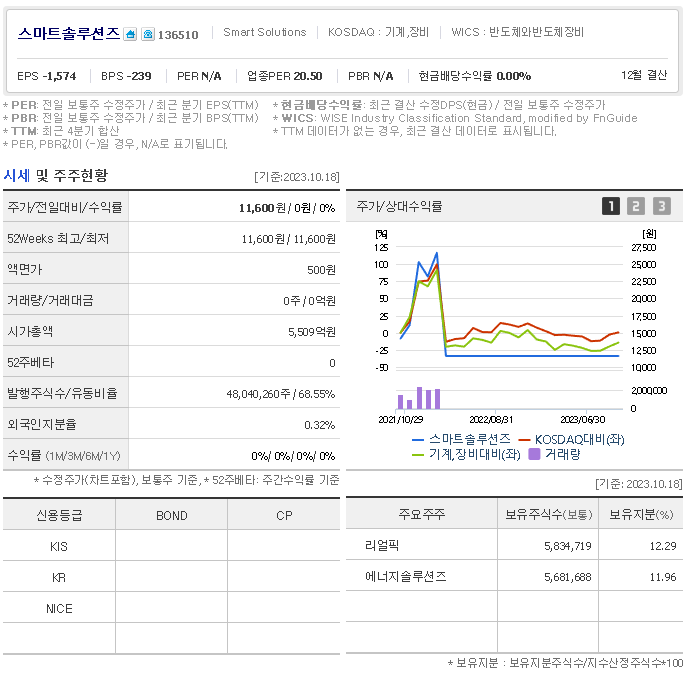Click the 시세 및 주주현황 heading
The image size is (693, 673).
coord(56,175)
